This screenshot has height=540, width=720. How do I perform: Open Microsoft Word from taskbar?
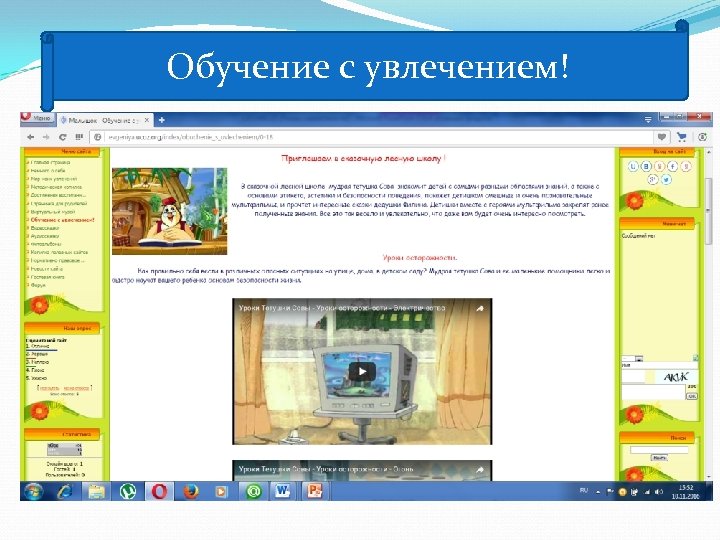(284, 491)
